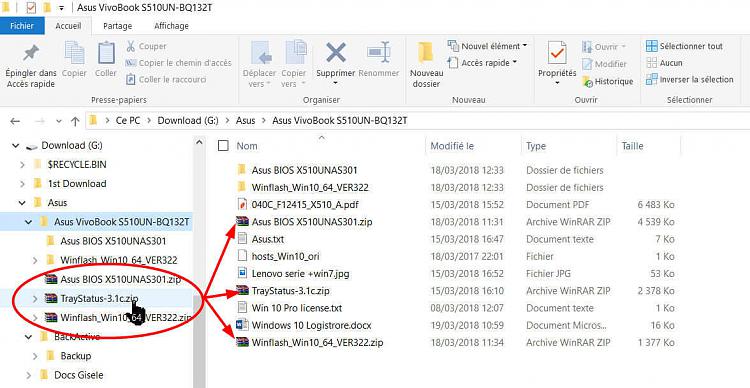The width and height of the screenshot is (750, 388).
Task: Open recent locations dropdown chevron
Action: (59, 121)
